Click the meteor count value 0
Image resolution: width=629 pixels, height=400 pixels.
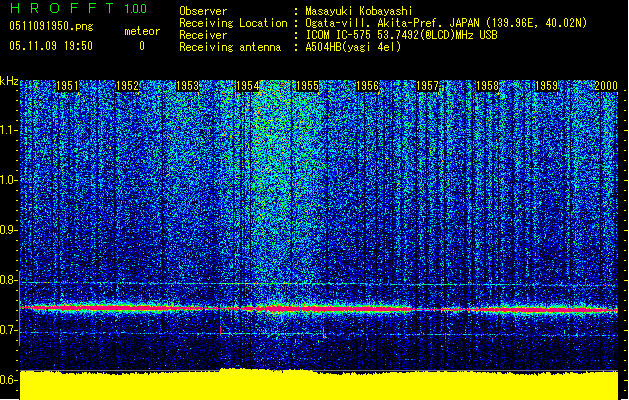142,46
